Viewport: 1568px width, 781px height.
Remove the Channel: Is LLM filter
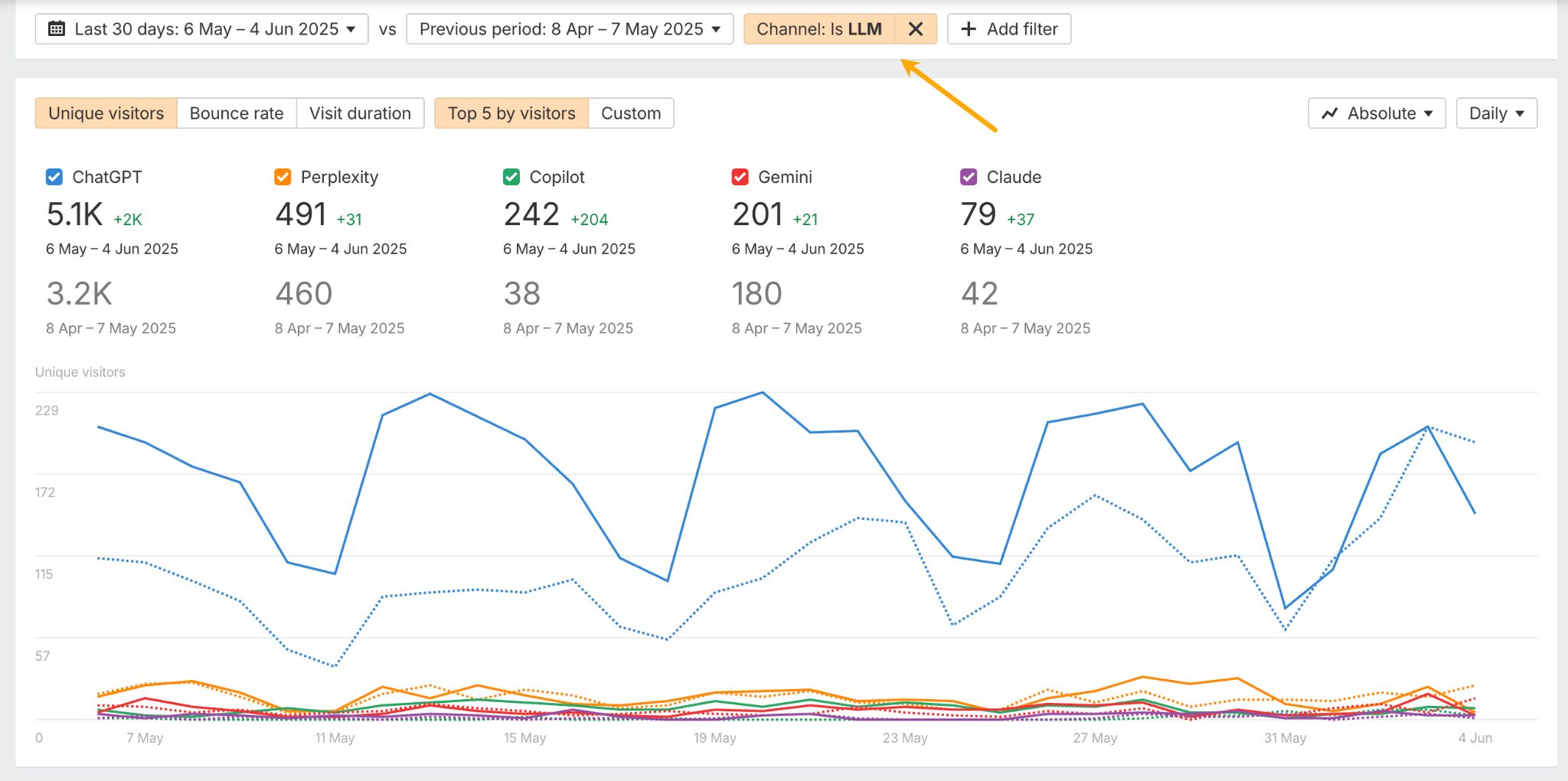(915, 29)
